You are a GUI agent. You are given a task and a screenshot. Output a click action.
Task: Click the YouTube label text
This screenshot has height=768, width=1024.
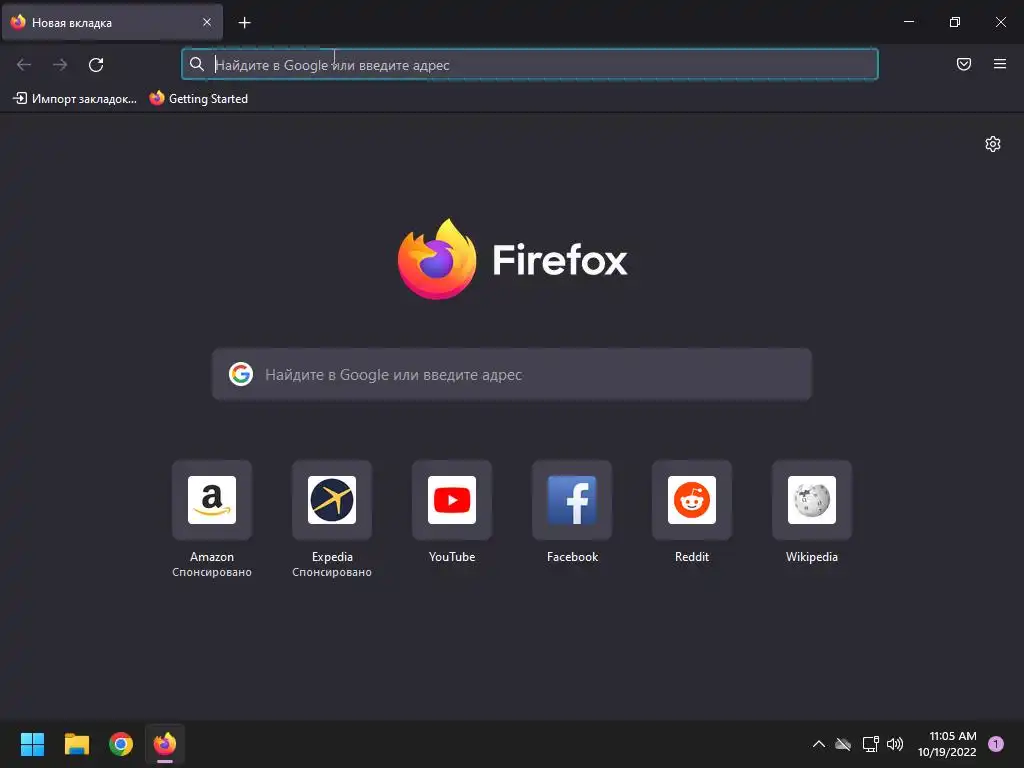click(x=452, y=557)
